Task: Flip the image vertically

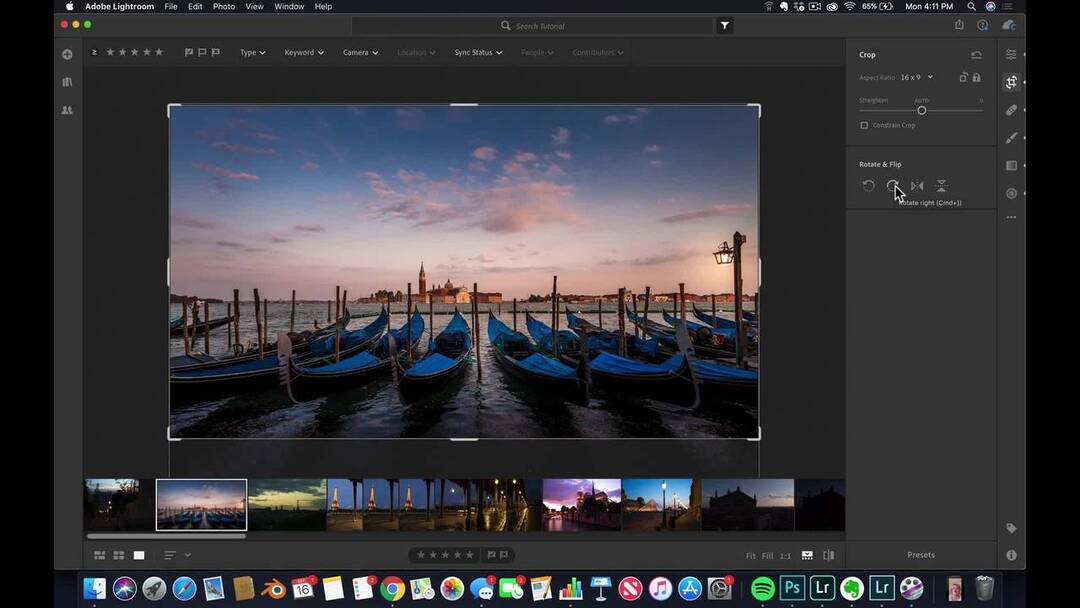Action: click(x=941, y=186)
